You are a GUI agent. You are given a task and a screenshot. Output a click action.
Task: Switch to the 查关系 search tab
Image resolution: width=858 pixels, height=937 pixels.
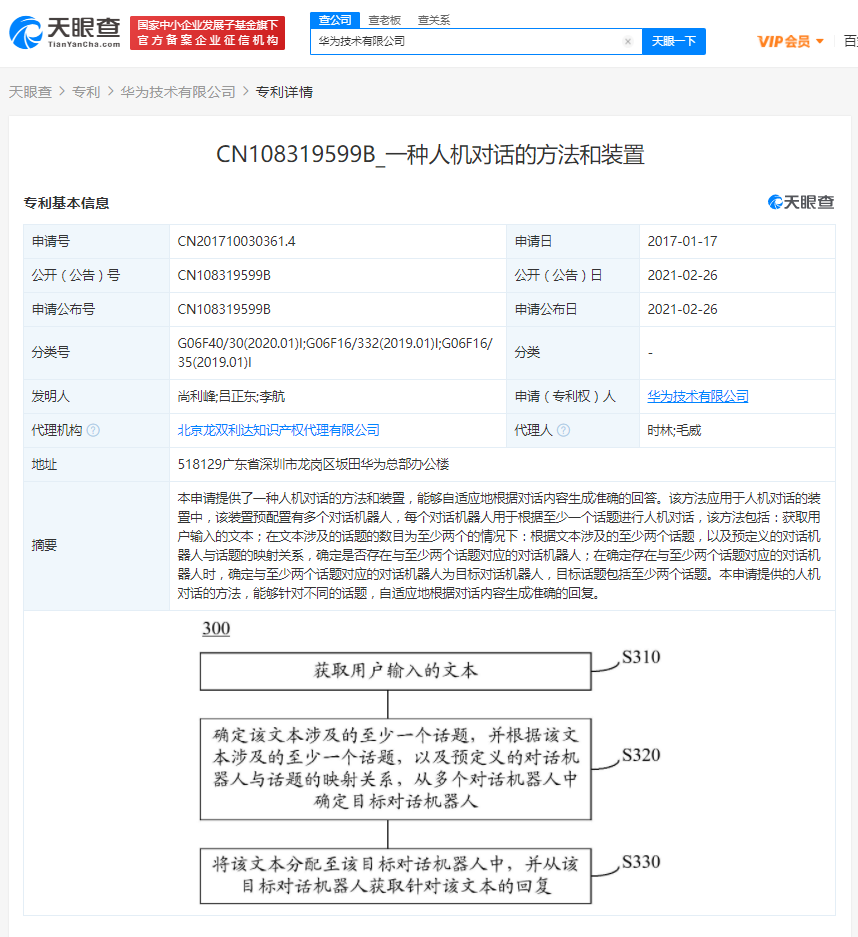[x=432, y=20]
